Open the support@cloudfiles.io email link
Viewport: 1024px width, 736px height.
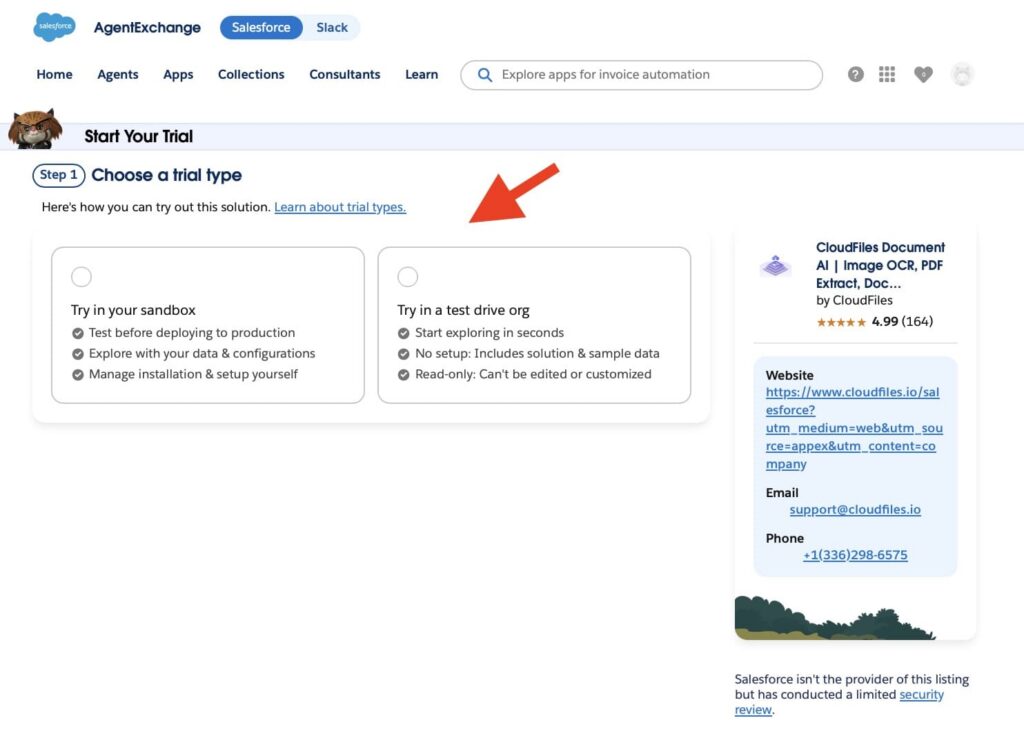(855, 509)
